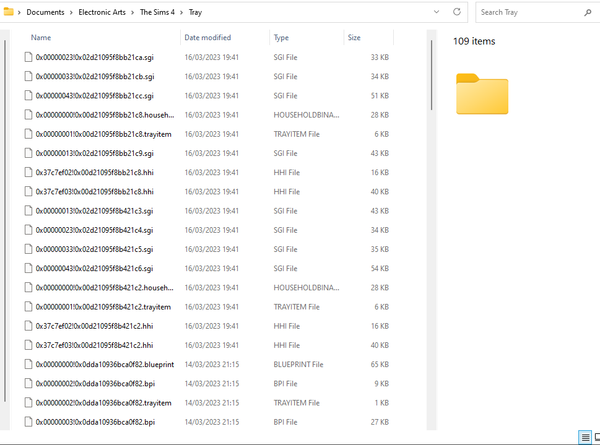Select file icon of 0x00000023!0x02d21095f8bb21ca.sgi
The image size is (600, 445).
point(28,57)
